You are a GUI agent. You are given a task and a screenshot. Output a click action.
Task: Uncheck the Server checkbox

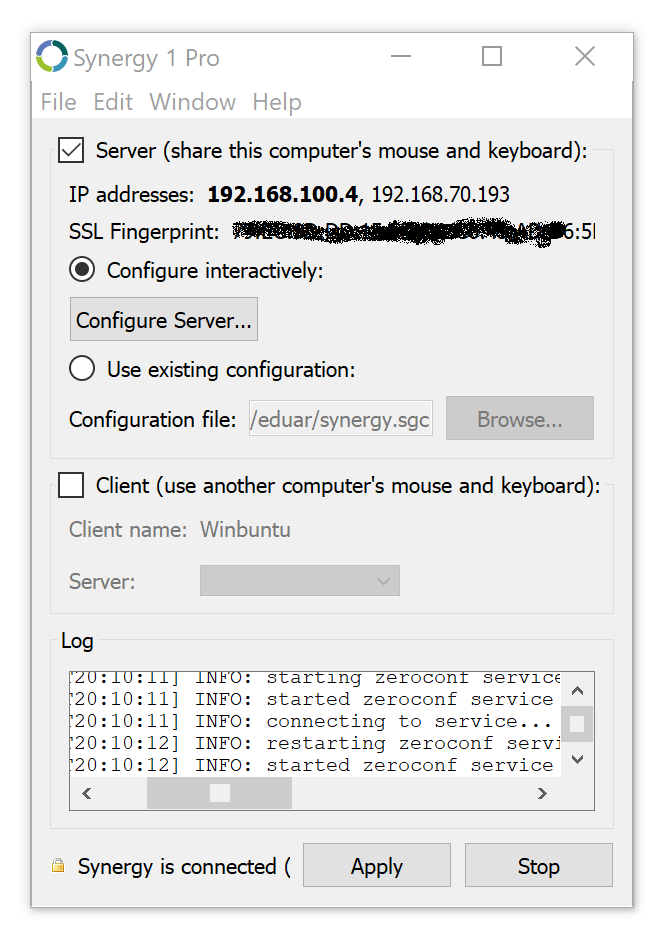tap(71, 151)
